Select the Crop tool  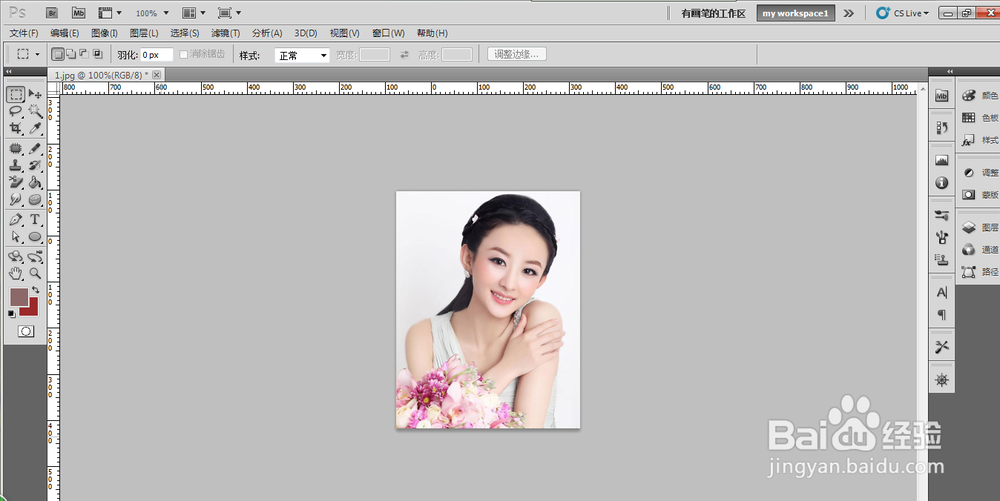point(16,128)
